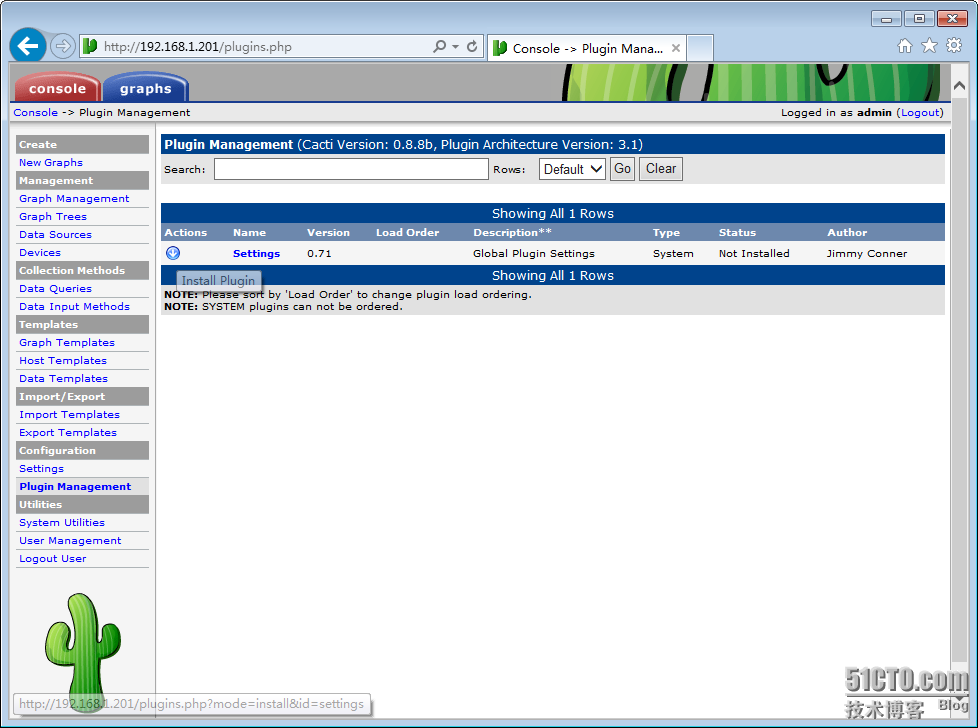Open Data Queries in sidebar
The height and width of the screenshot is (728, 978).
[55, 289]
